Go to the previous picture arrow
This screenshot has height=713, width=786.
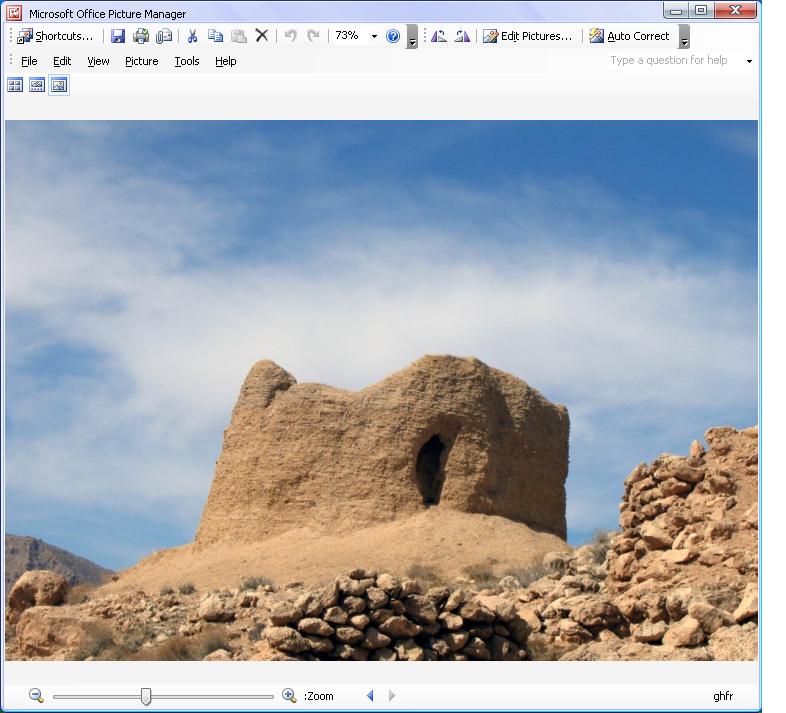370,695
